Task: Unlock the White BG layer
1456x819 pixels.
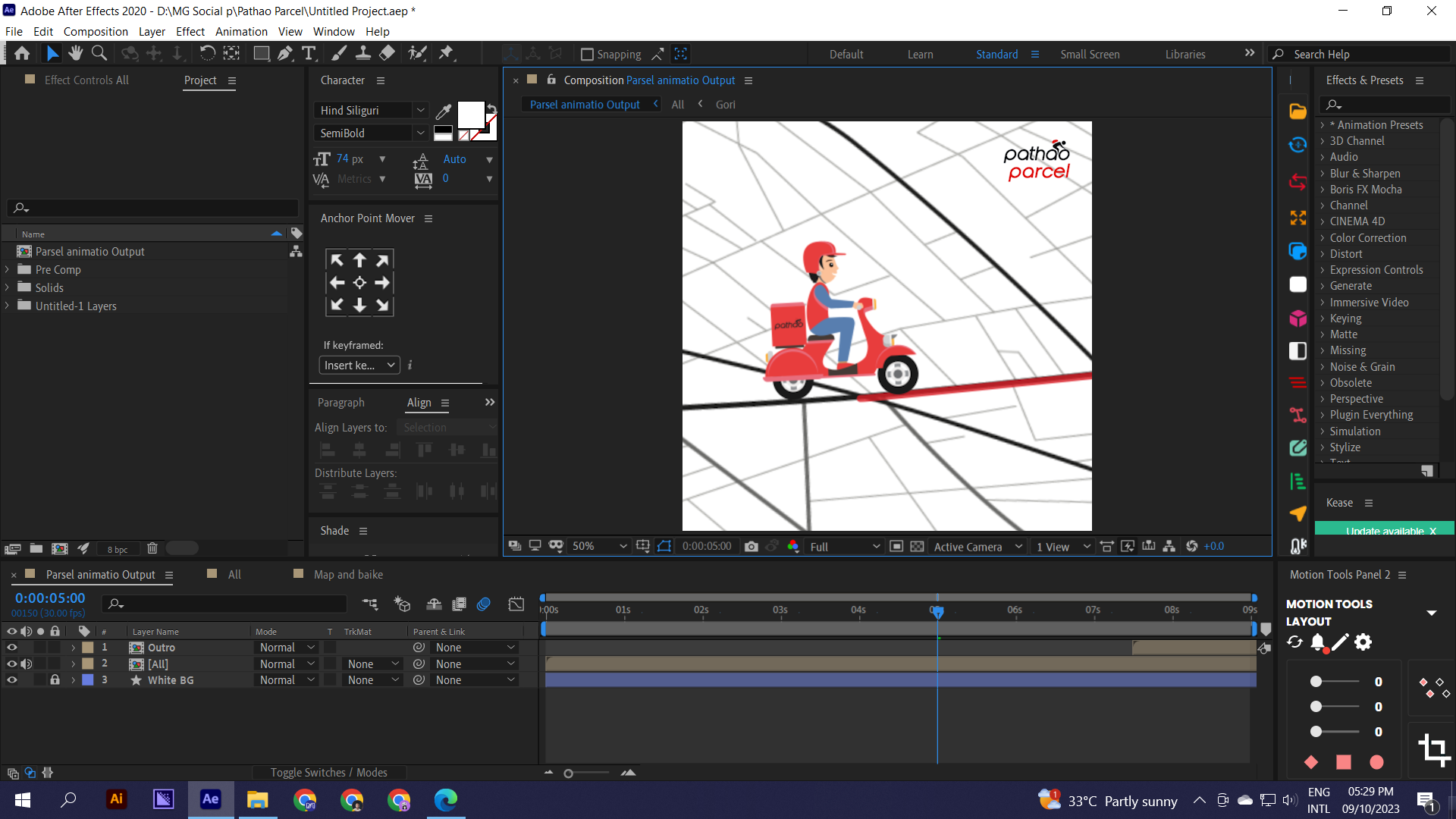Action: coord(55,680)
